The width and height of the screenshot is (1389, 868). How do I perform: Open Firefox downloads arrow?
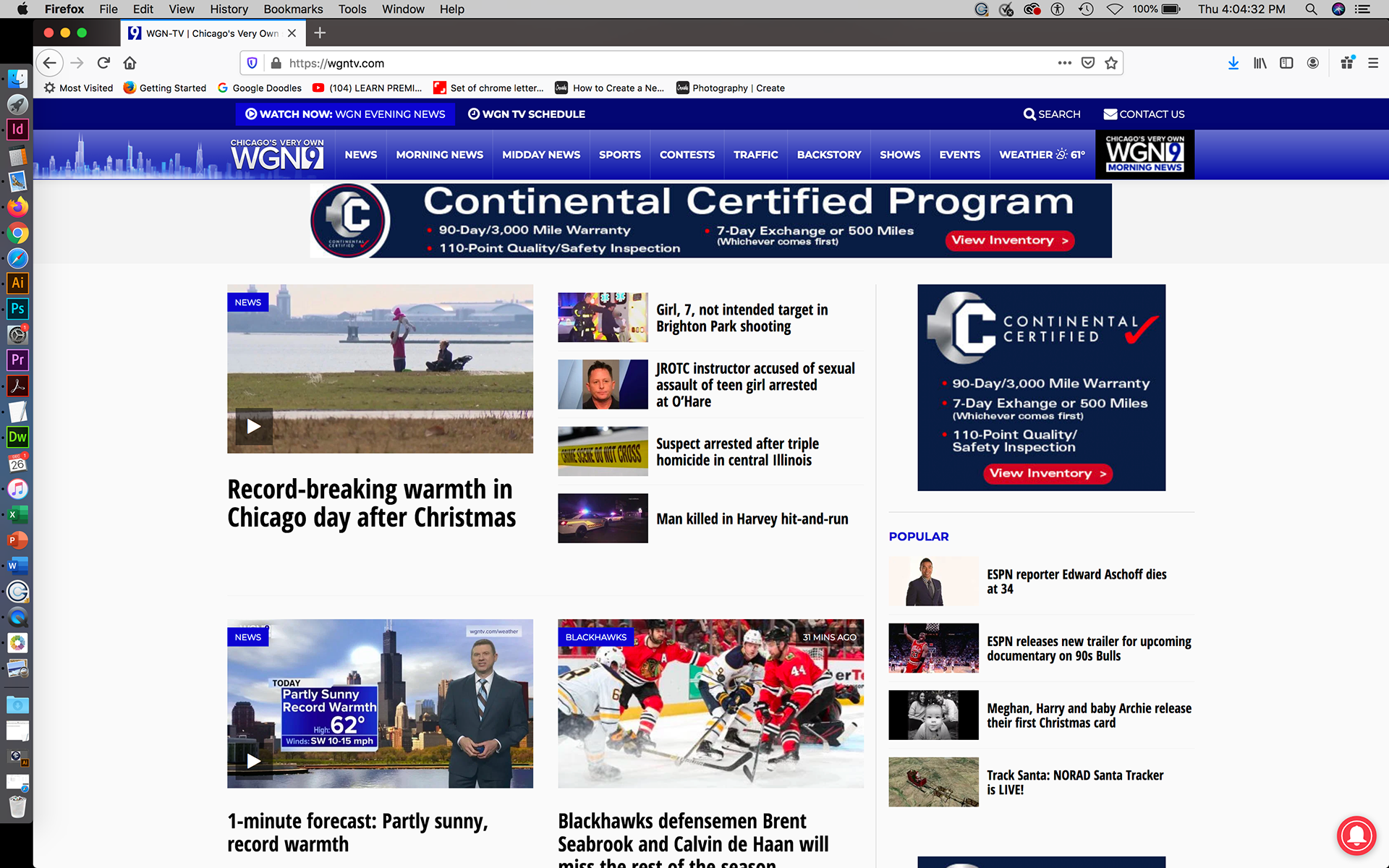1233,63
